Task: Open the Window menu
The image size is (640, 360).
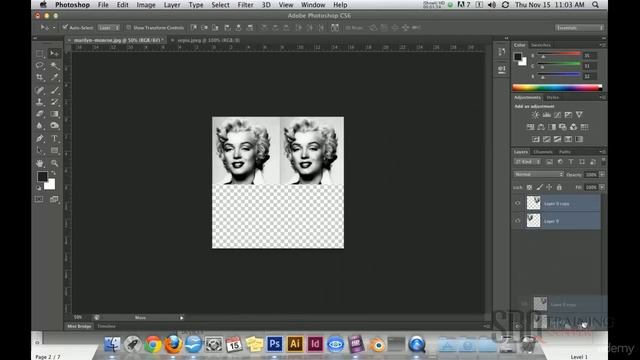Action: pyautogui.click(x=313, y=5)
